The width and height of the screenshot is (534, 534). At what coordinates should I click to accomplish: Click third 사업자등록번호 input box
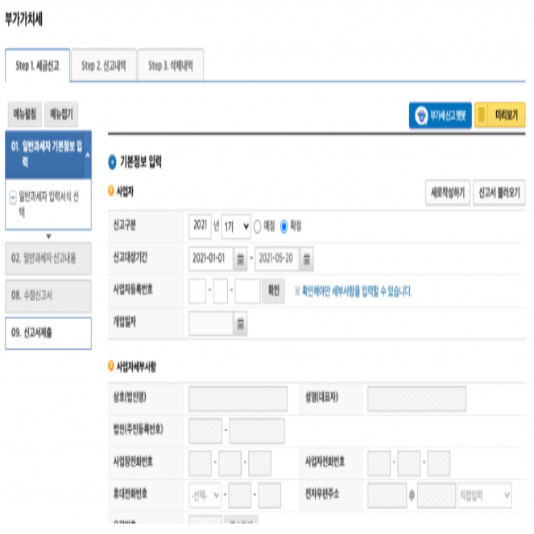(x=248, y=291)
